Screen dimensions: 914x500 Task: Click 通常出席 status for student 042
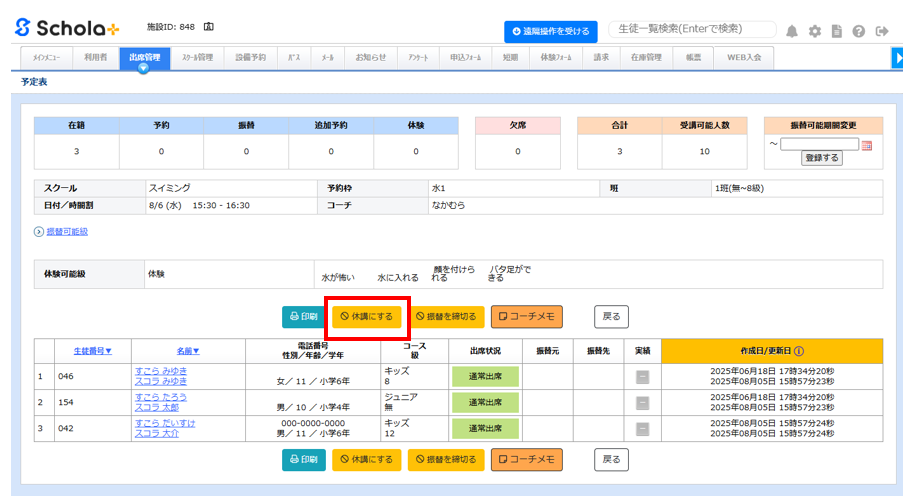485,429
